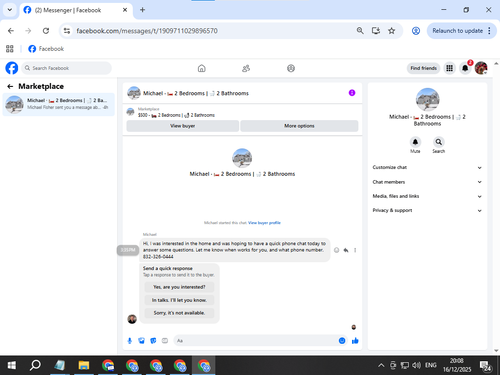
Task: Close the Messenger tab
Action: [125, 10]
